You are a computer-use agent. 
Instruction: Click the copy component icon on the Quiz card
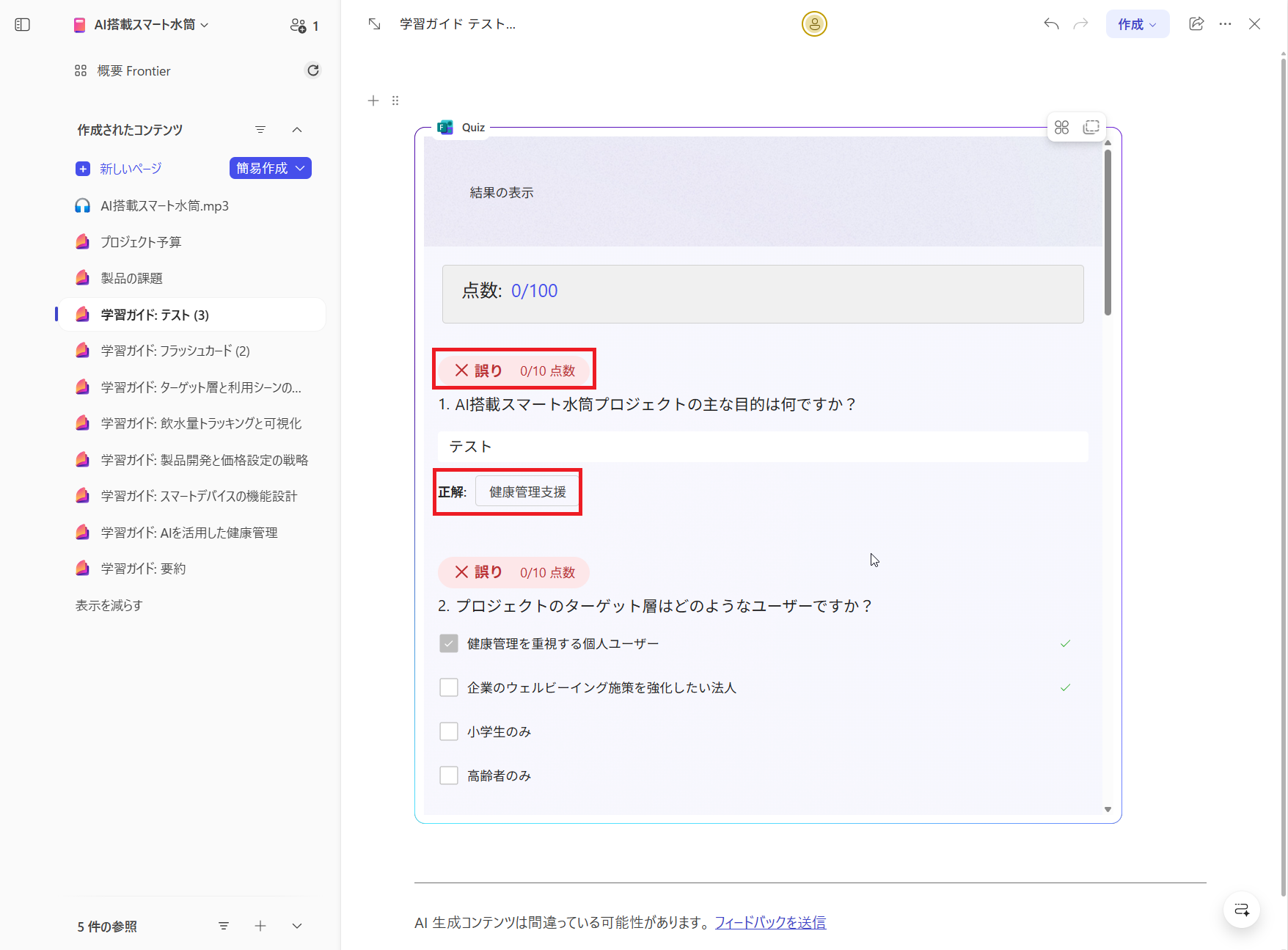click(1091, 126)
